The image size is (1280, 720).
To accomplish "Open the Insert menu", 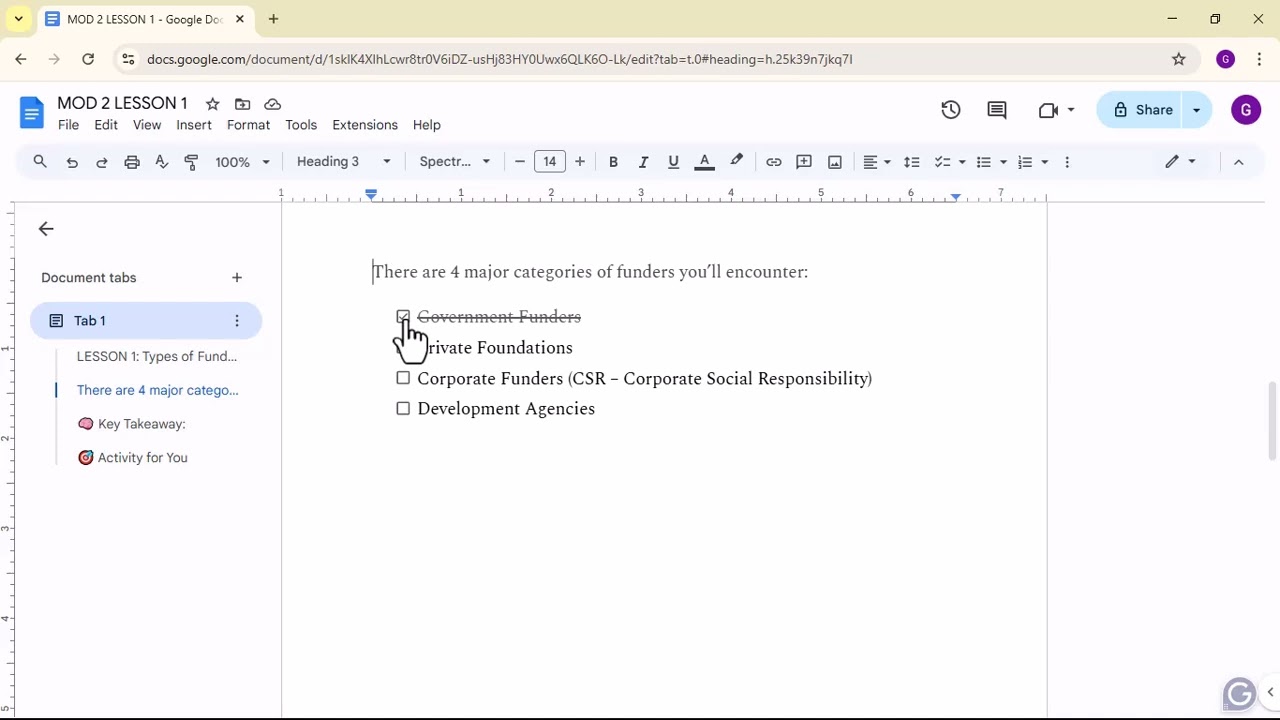I will coord(194,125).
